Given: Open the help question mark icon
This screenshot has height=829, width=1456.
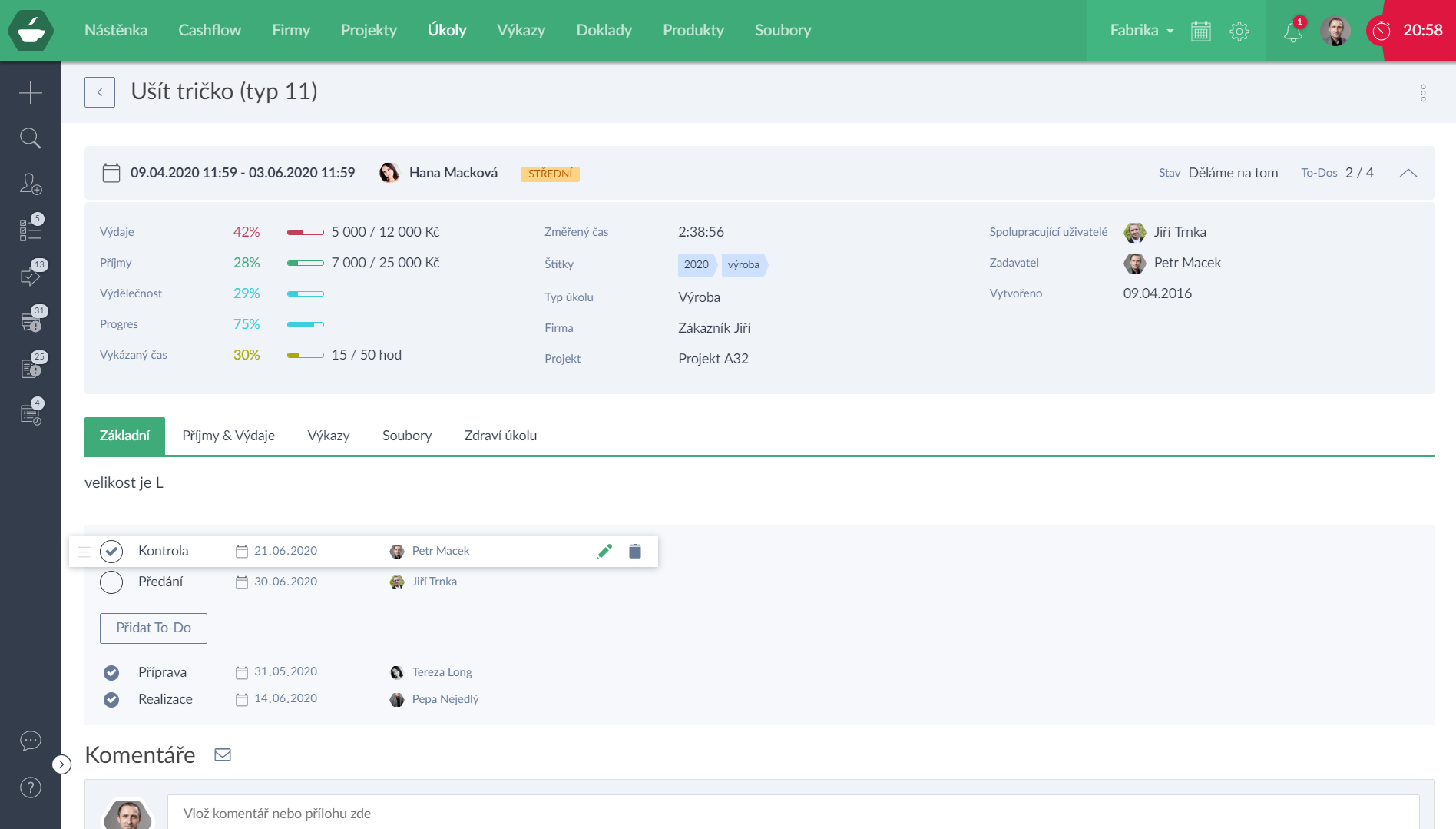Looking at the screenshot, I should click(x=31, y=788).
